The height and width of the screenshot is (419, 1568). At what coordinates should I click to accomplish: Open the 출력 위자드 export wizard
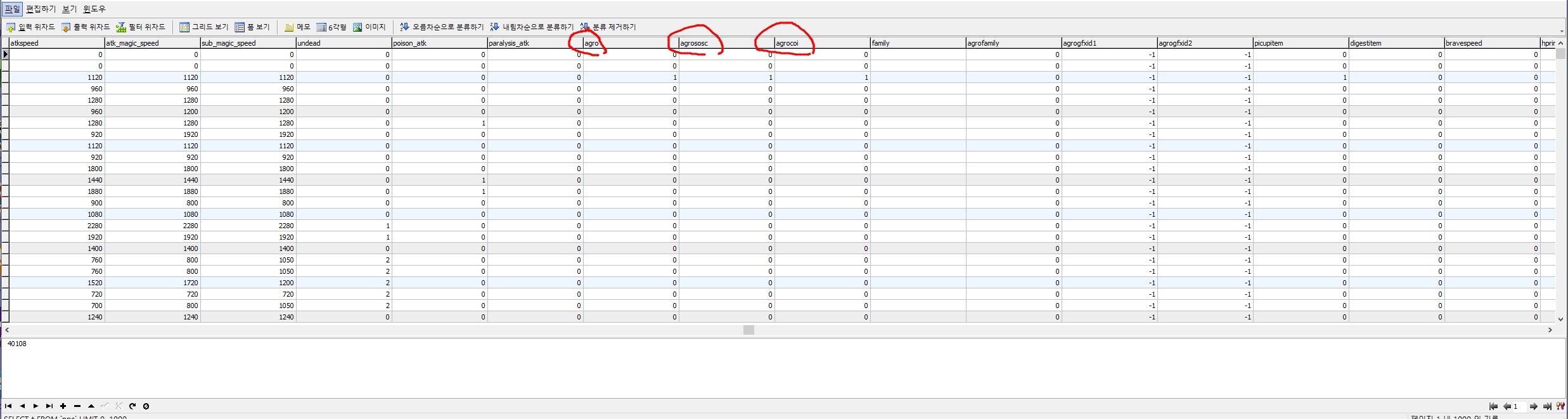tap(86, 27)
